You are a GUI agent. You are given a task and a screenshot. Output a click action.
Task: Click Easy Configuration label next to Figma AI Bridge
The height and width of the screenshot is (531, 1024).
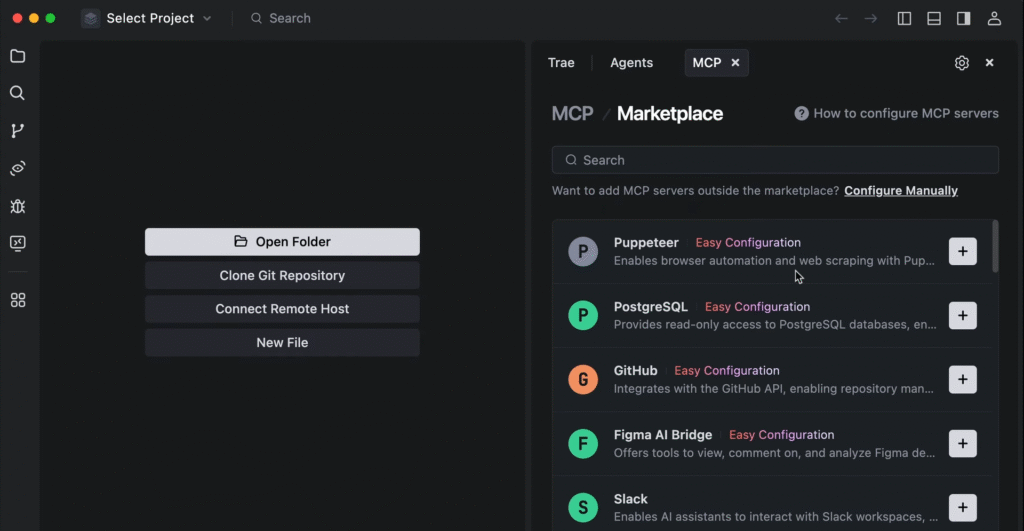click(x=781, y=434)
